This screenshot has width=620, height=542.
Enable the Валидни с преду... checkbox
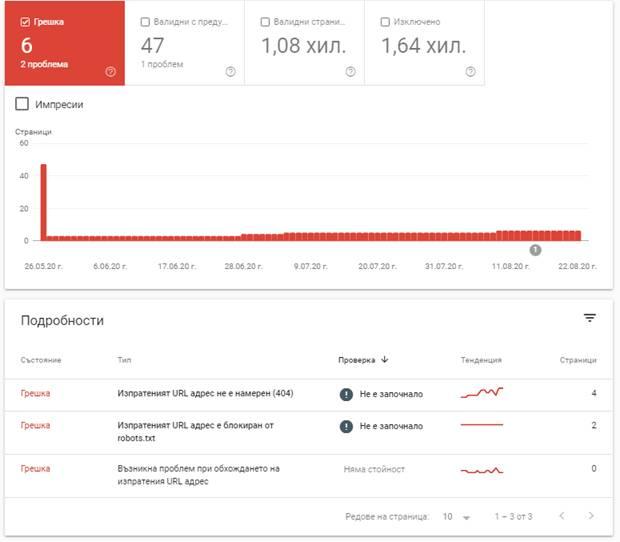coord(145,22)
